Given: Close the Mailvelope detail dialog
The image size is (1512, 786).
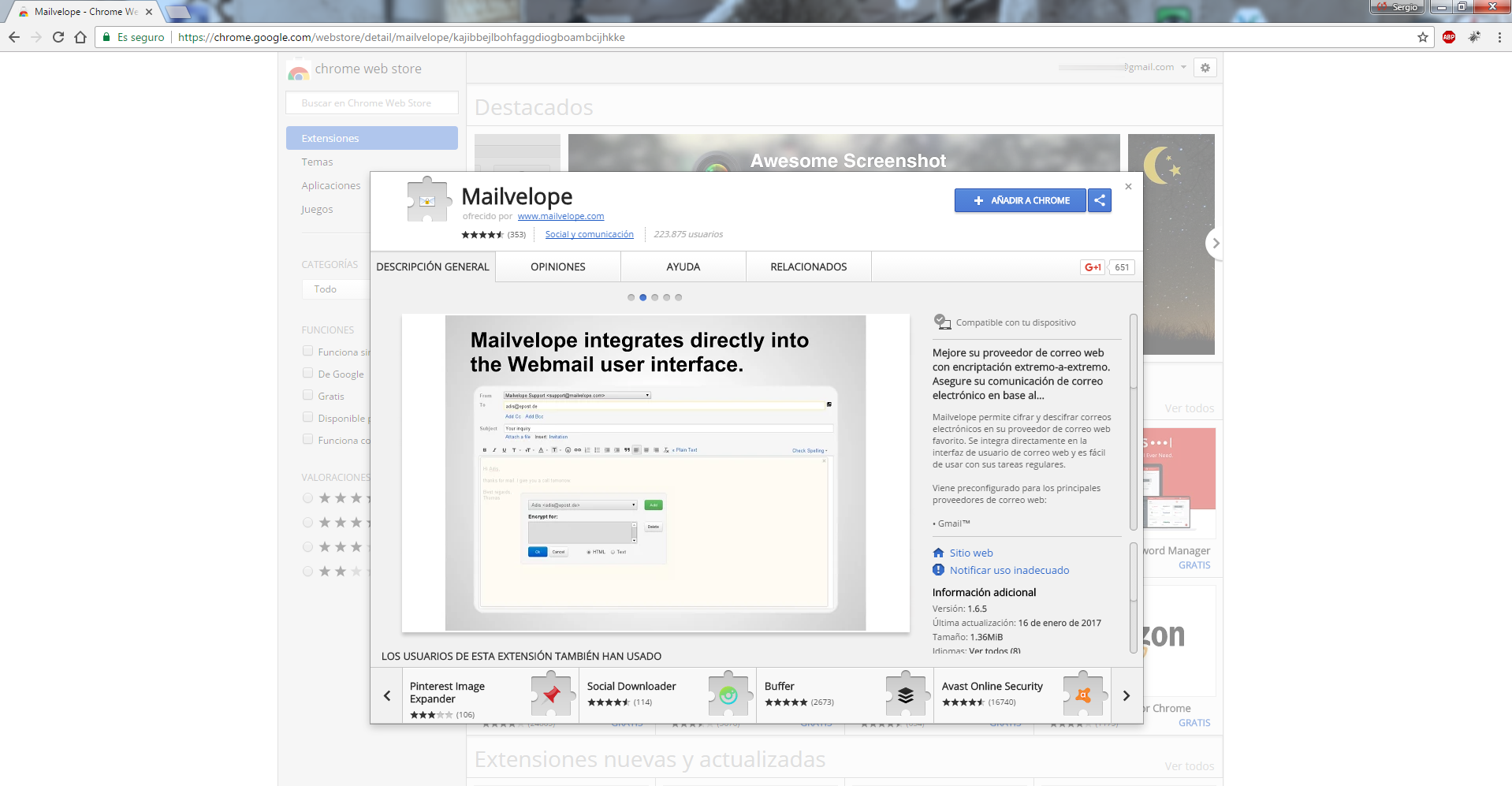Looking at the screenshot, I should coord(1128,187).
